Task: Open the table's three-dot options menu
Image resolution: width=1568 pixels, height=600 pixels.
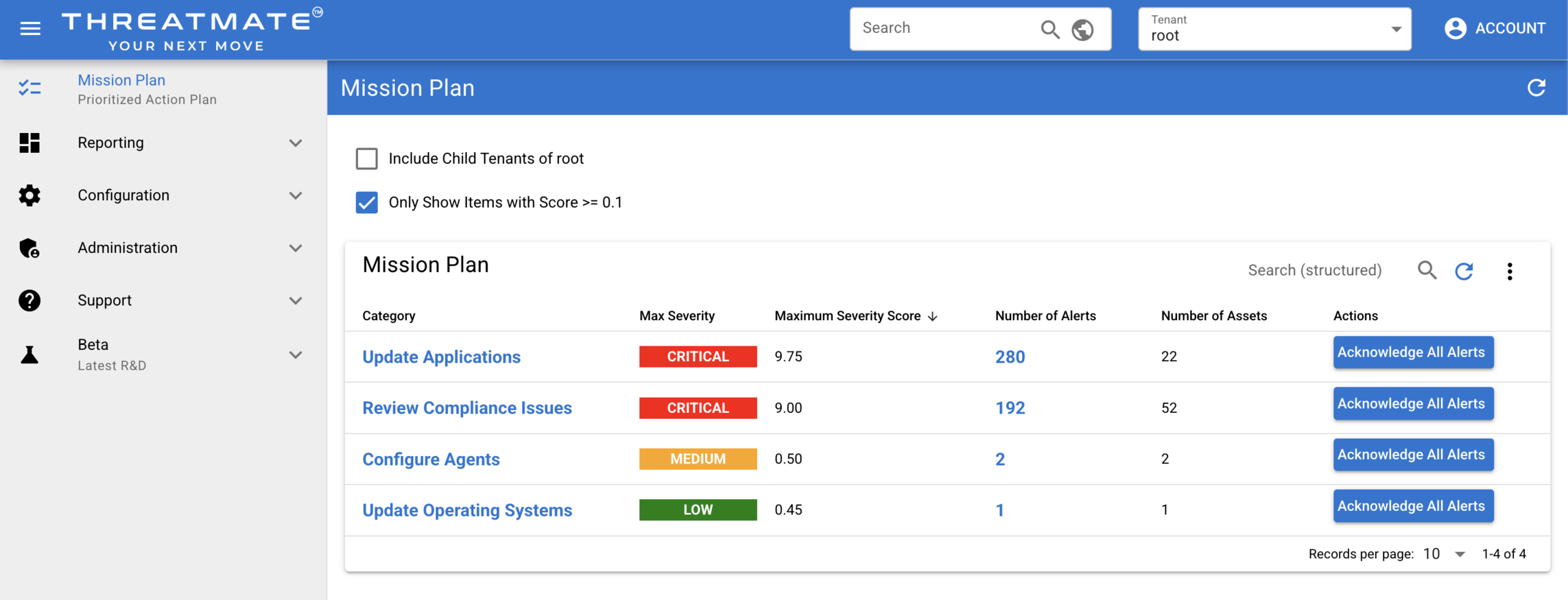Action: [x=1510, y=272]
